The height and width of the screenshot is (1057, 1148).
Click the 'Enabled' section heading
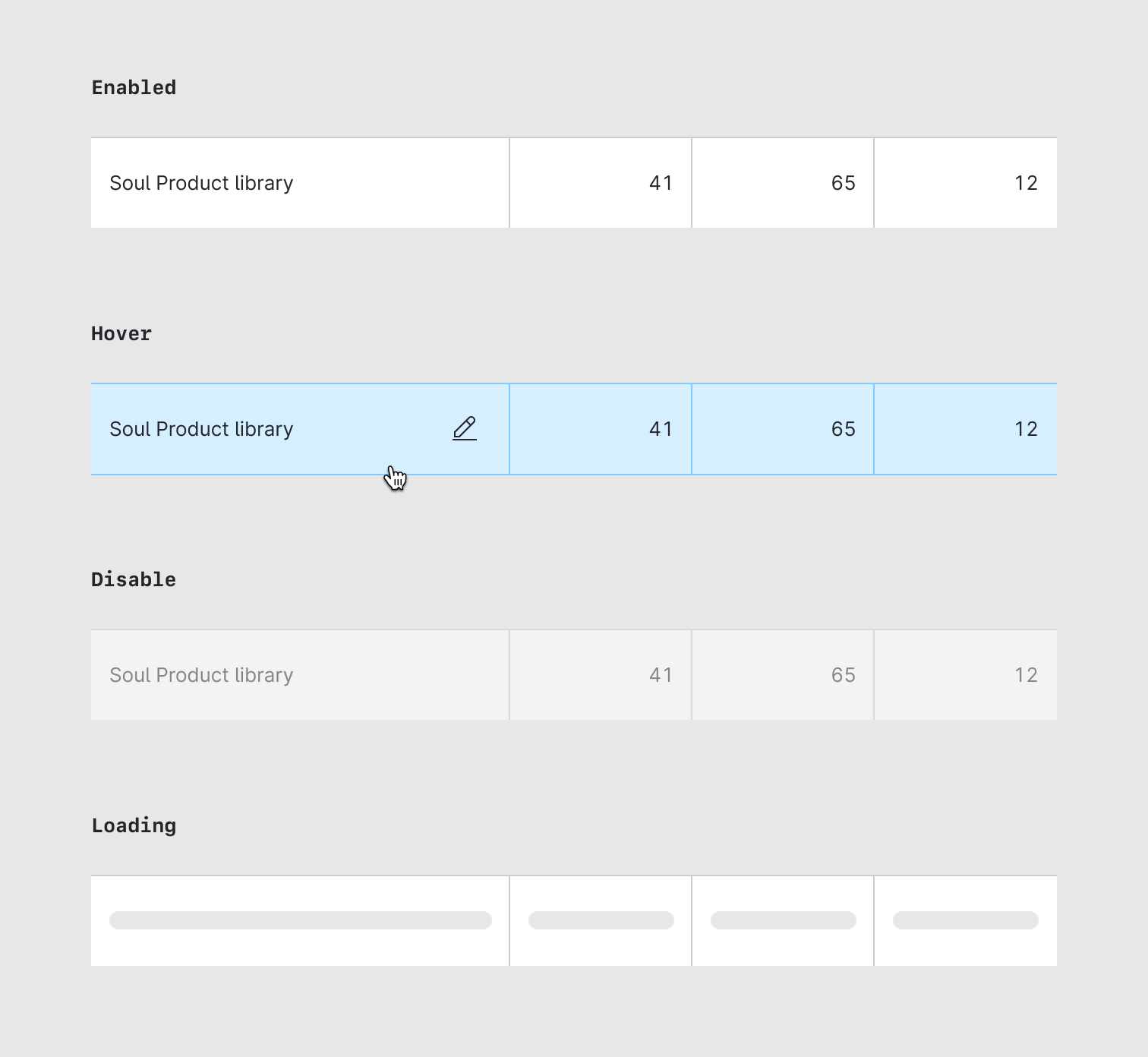click(134, 87)
